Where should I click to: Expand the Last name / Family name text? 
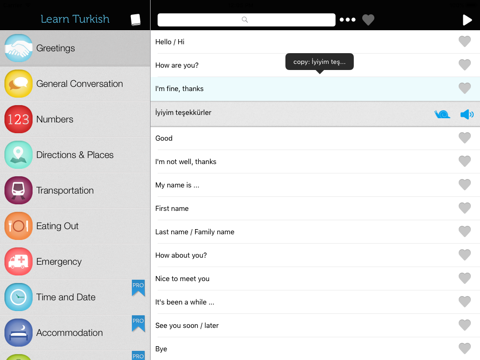pyautogui.click(x=195, y=232)
